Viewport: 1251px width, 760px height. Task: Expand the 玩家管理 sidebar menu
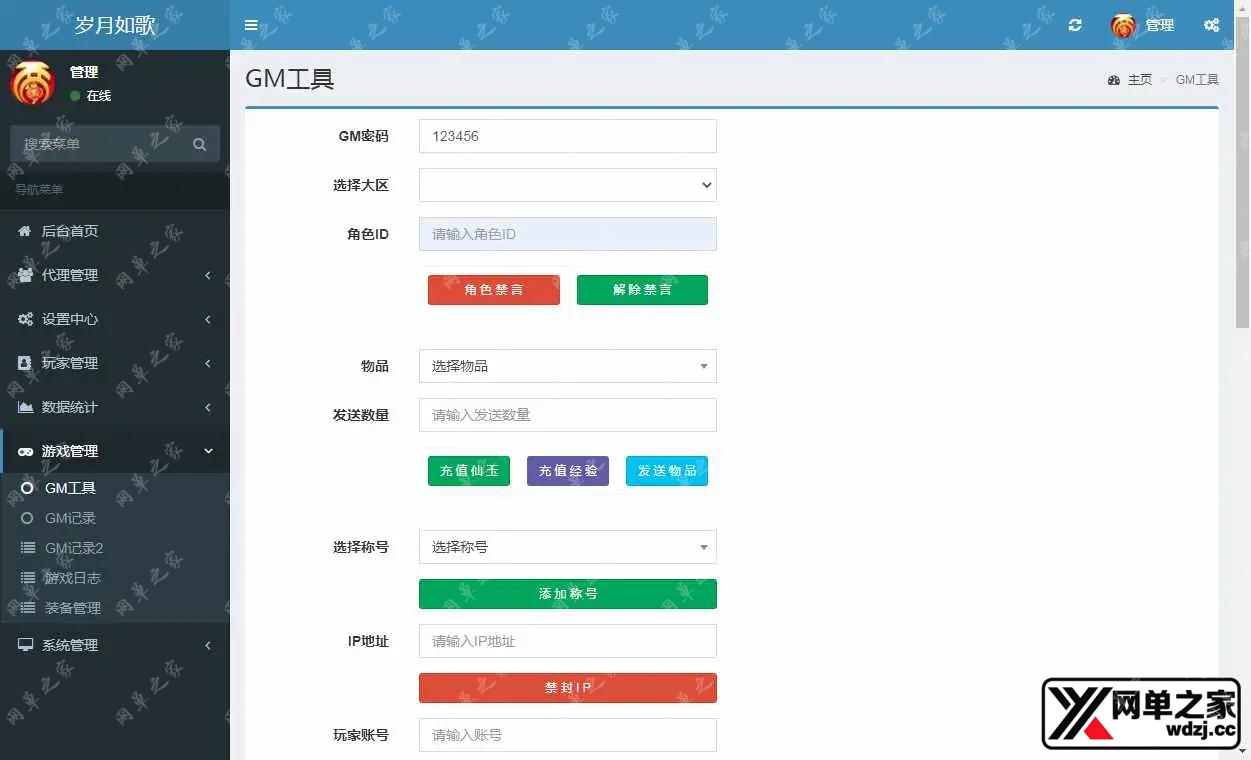114,363
